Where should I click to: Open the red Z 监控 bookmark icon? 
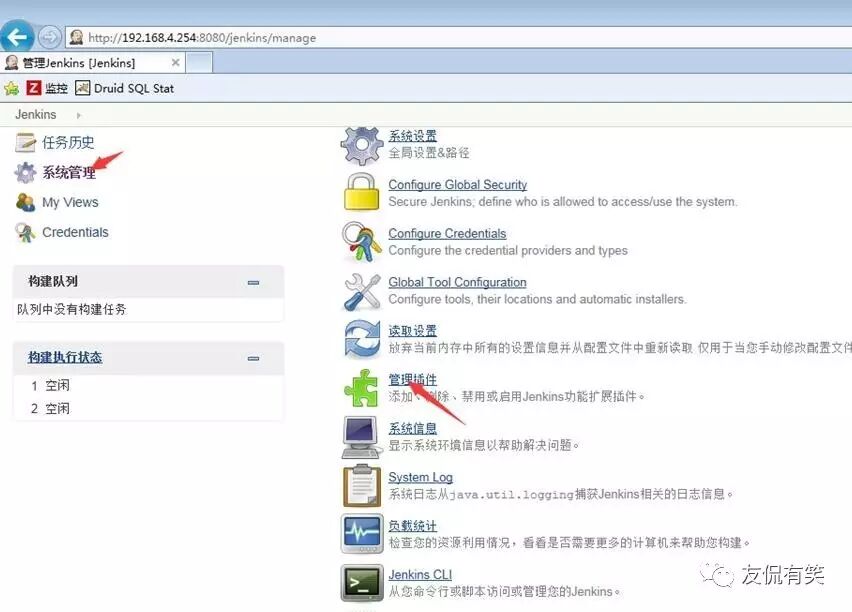coord(33,88)
